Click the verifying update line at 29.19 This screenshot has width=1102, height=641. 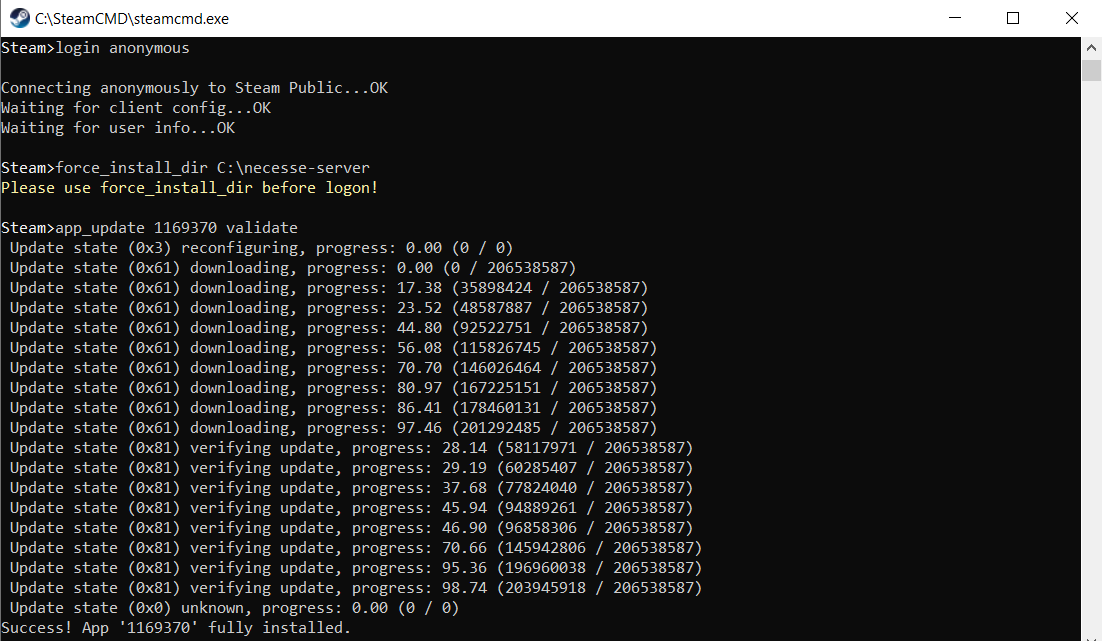pyautogui.click(x=351, y=467)
